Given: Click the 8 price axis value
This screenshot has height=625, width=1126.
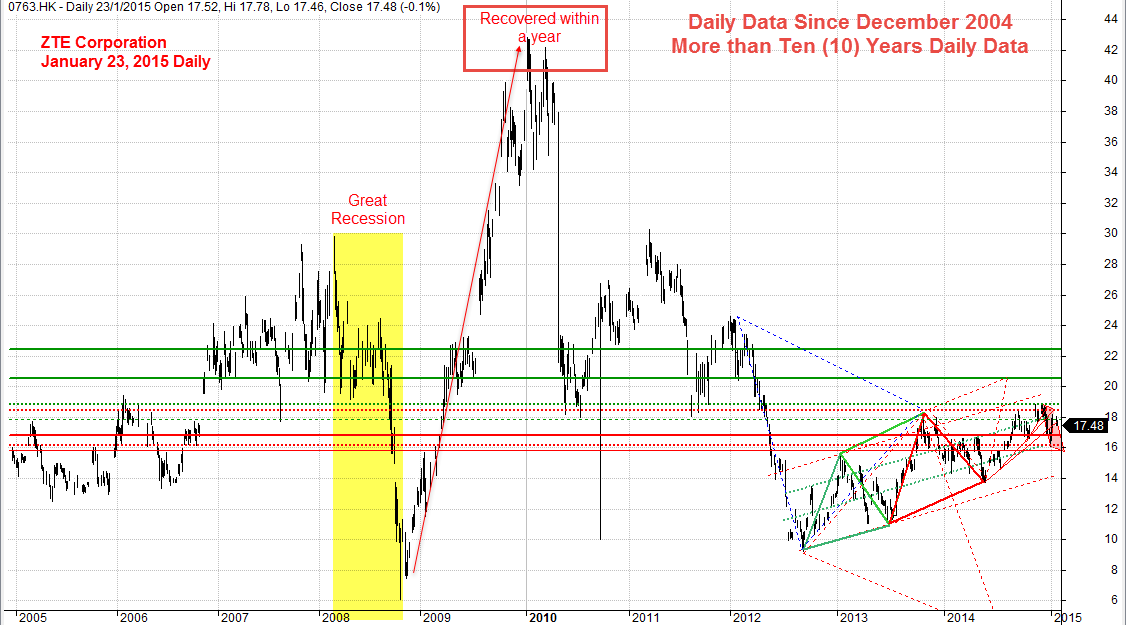Looking at the screenshot, I should 1115,570.
